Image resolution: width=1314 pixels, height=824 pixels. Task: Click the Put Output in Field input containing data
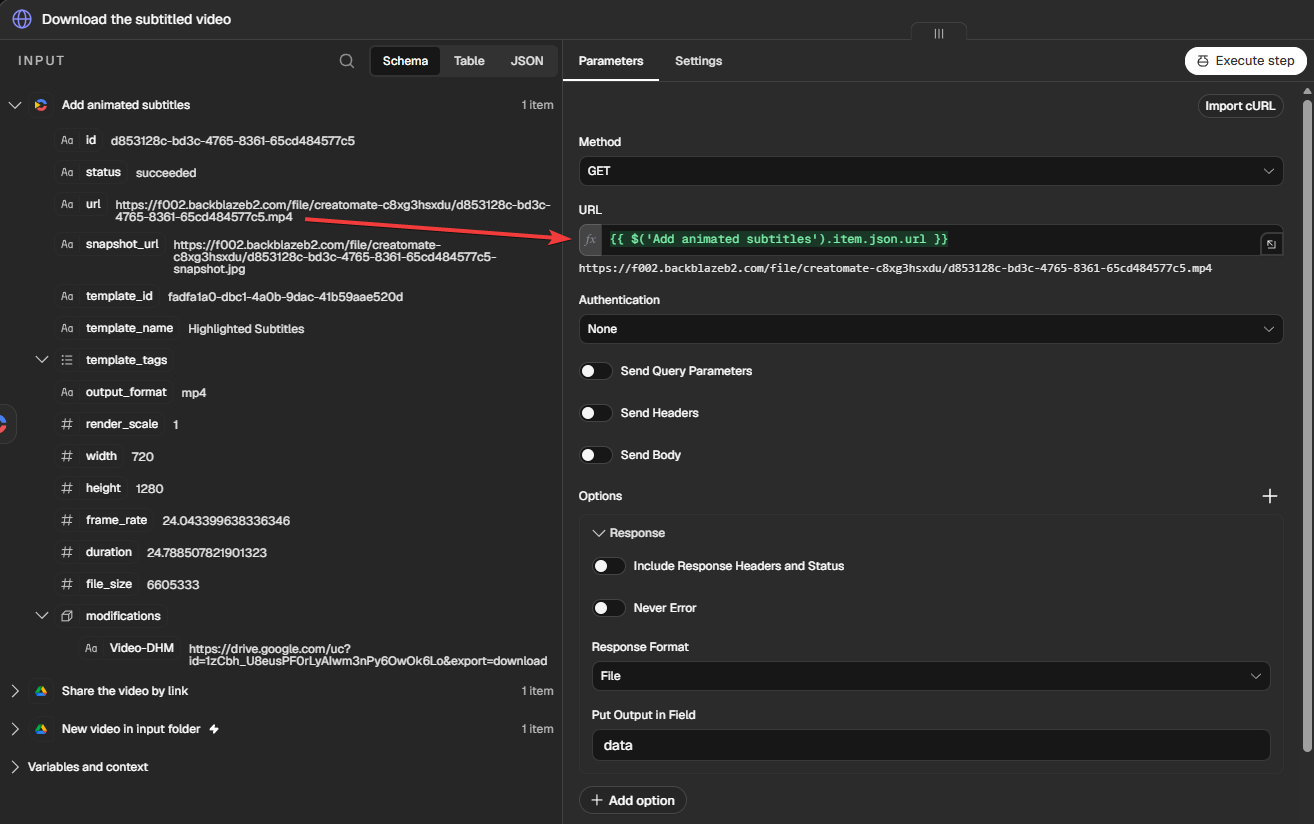tap(931, 745)
